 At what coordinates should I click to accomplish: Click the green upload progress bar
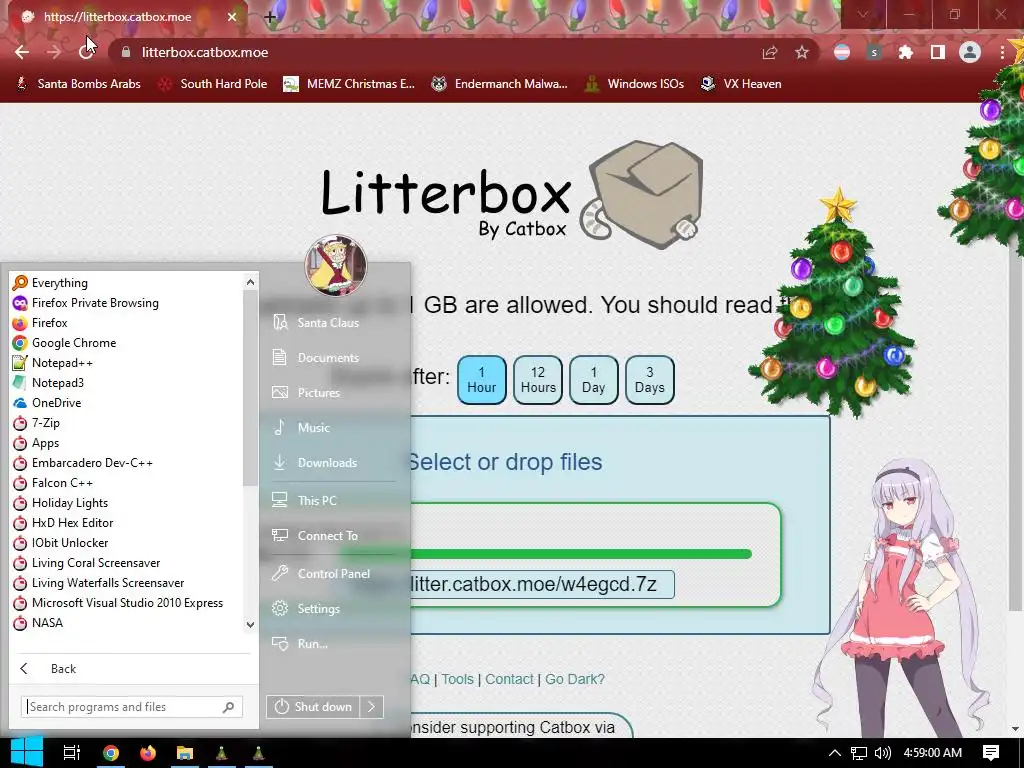(x=581, y=554)
